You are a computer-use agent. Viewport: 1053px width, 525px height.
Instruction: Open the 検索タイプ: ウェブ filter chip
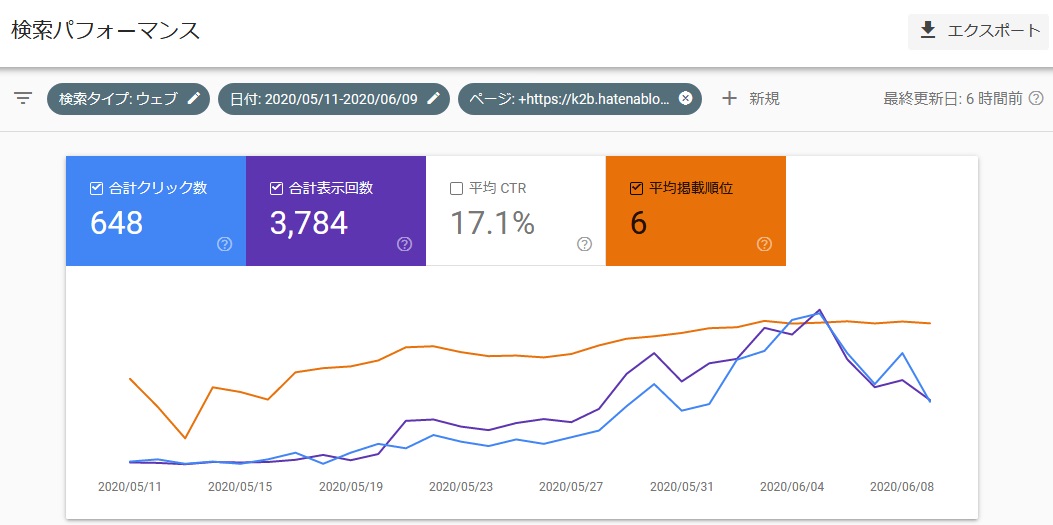click(128, 99)
